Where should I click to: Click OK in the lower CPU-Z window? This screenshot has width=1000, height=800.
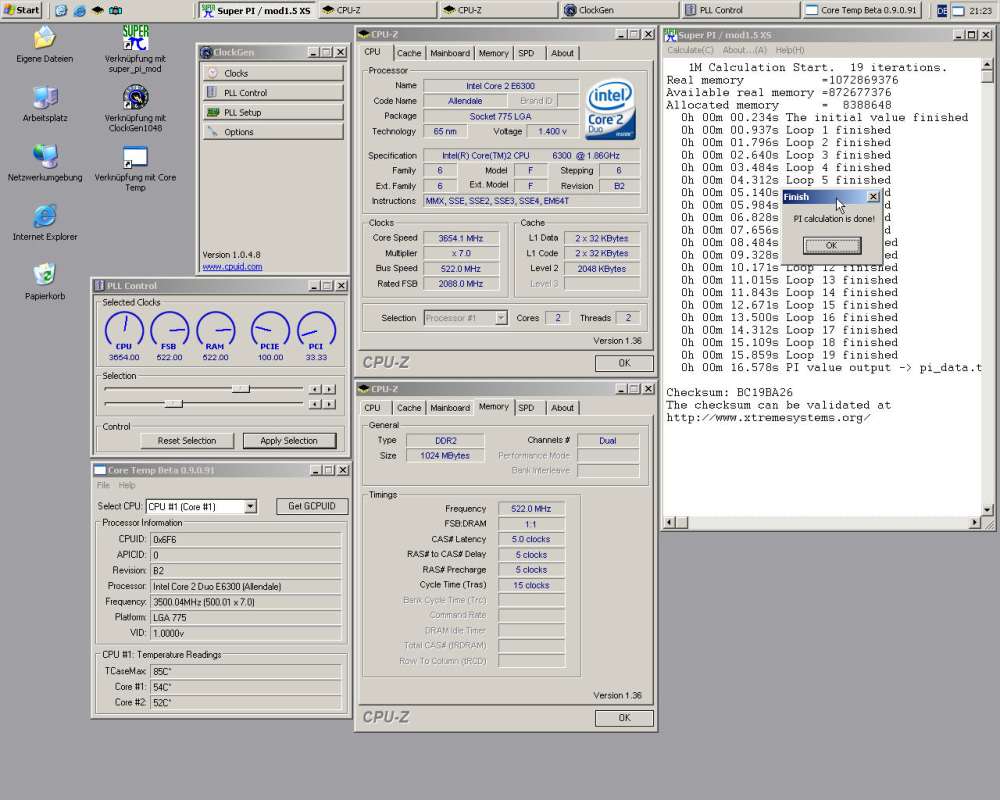[624, 718]
